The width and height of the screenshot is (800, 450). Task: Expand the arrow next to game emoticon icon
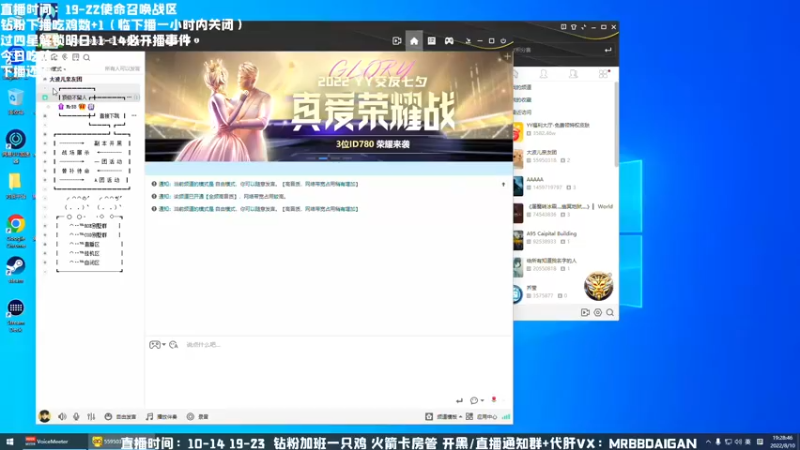(x=164, y=345)
